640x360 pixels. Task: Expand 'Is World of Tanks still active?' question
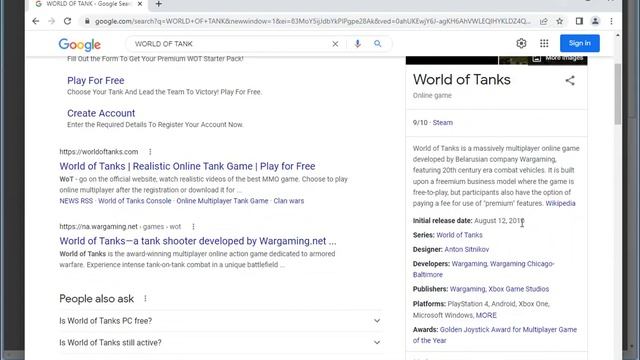pyautogui.click(x=220, y=342)
